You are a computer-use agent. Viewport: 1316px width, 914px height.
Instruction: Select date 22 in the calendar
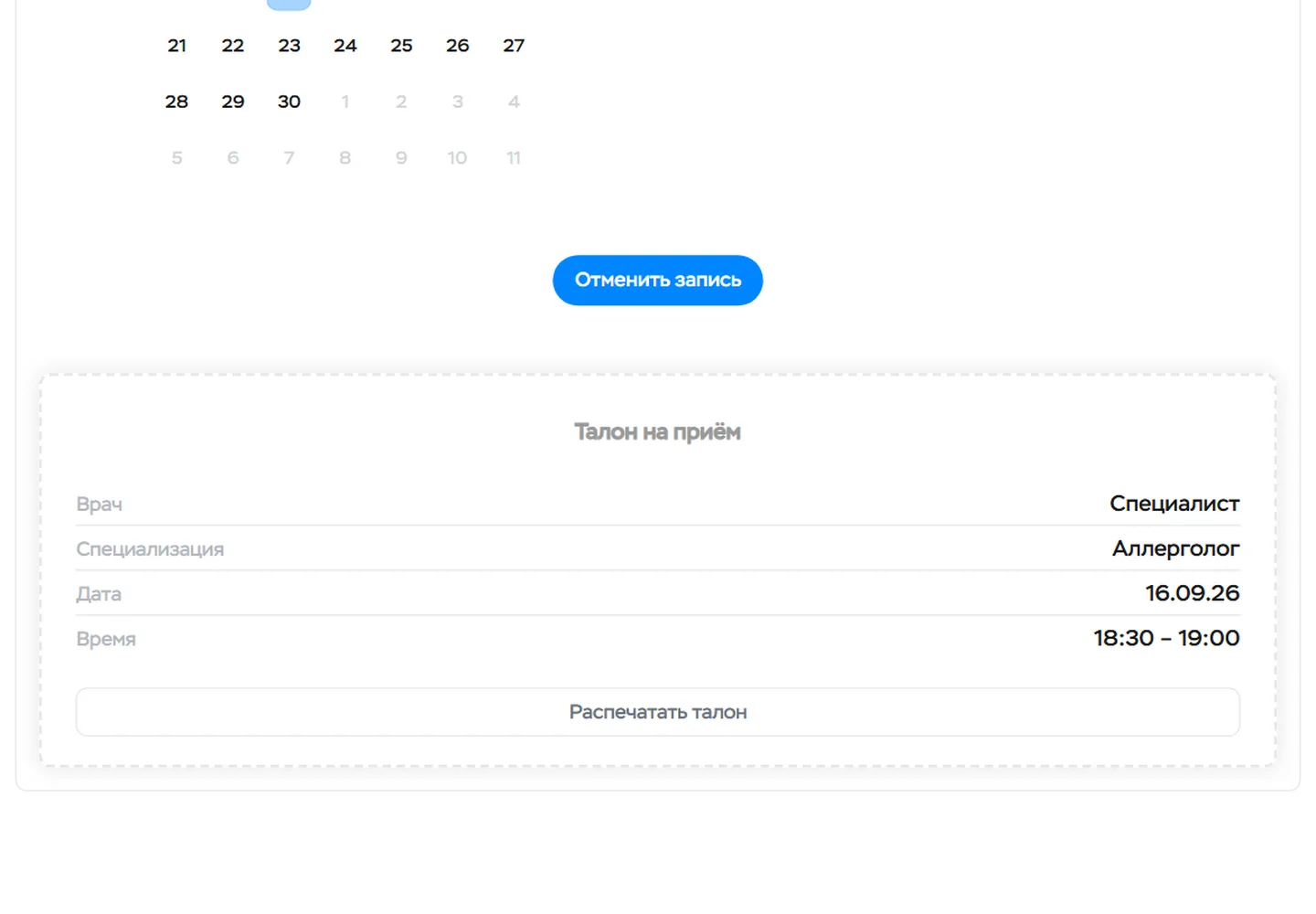(x=233, y=46)
